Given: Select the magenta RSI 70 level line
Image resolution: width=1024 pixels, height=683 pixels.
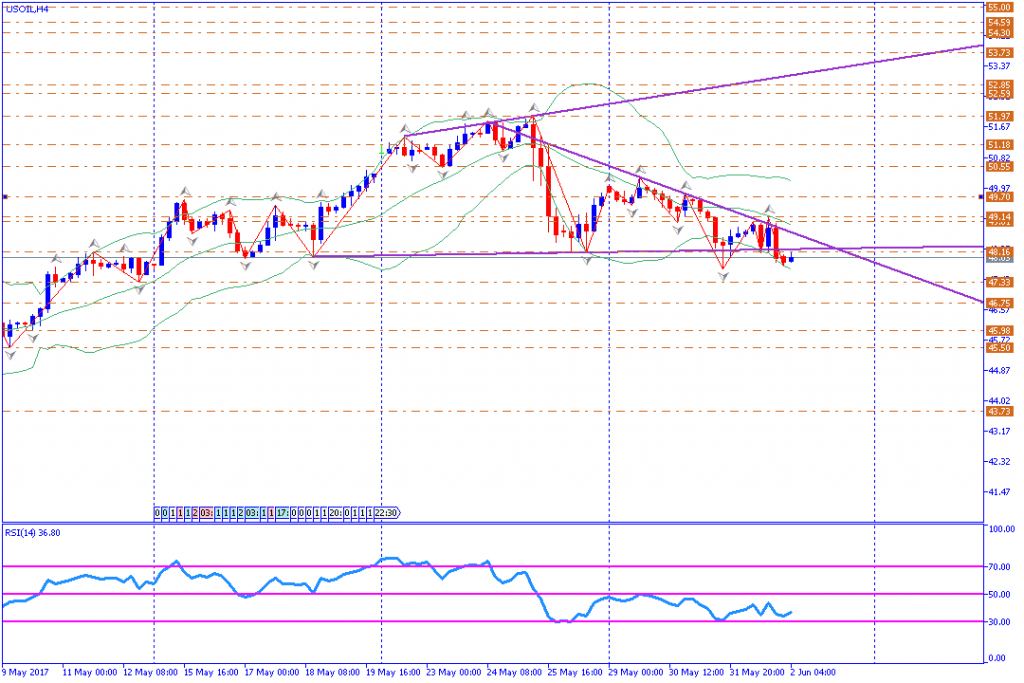Looking at the screenshot, I should point(493,567).
